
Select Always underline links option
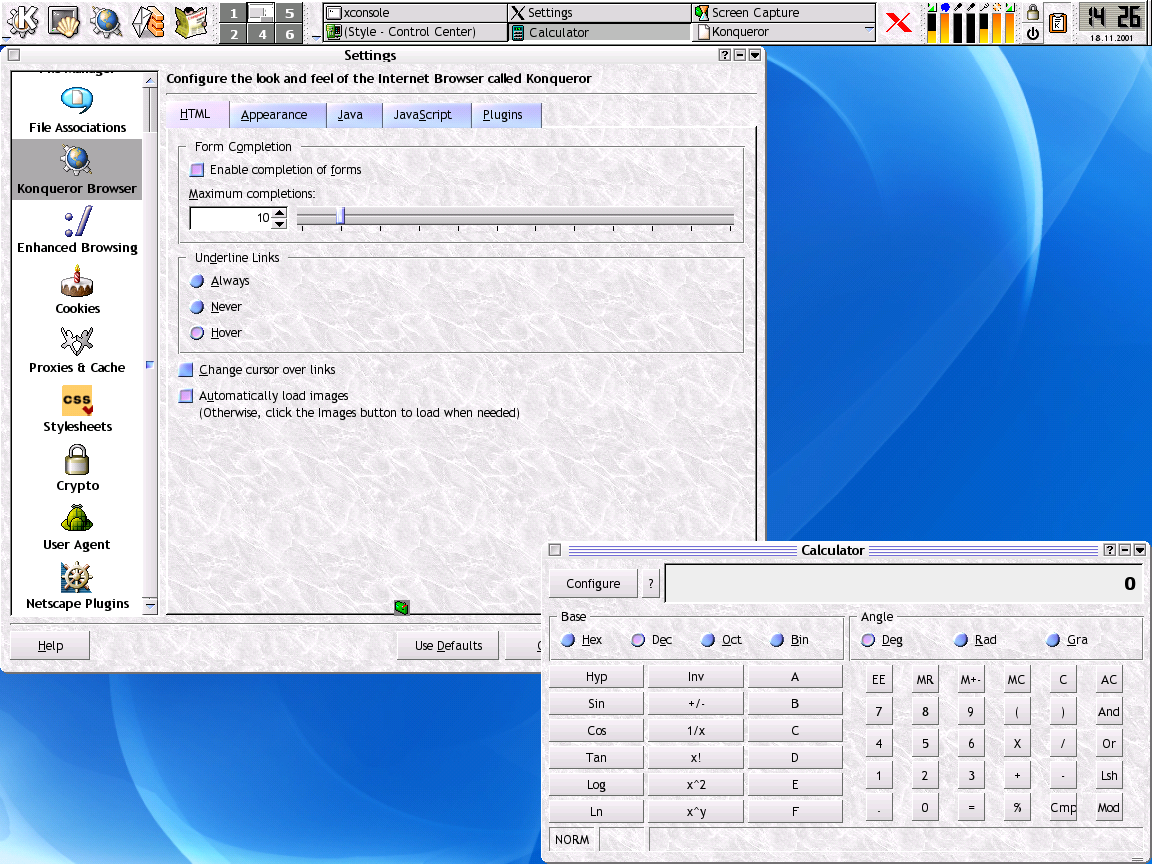pos(197,281)
